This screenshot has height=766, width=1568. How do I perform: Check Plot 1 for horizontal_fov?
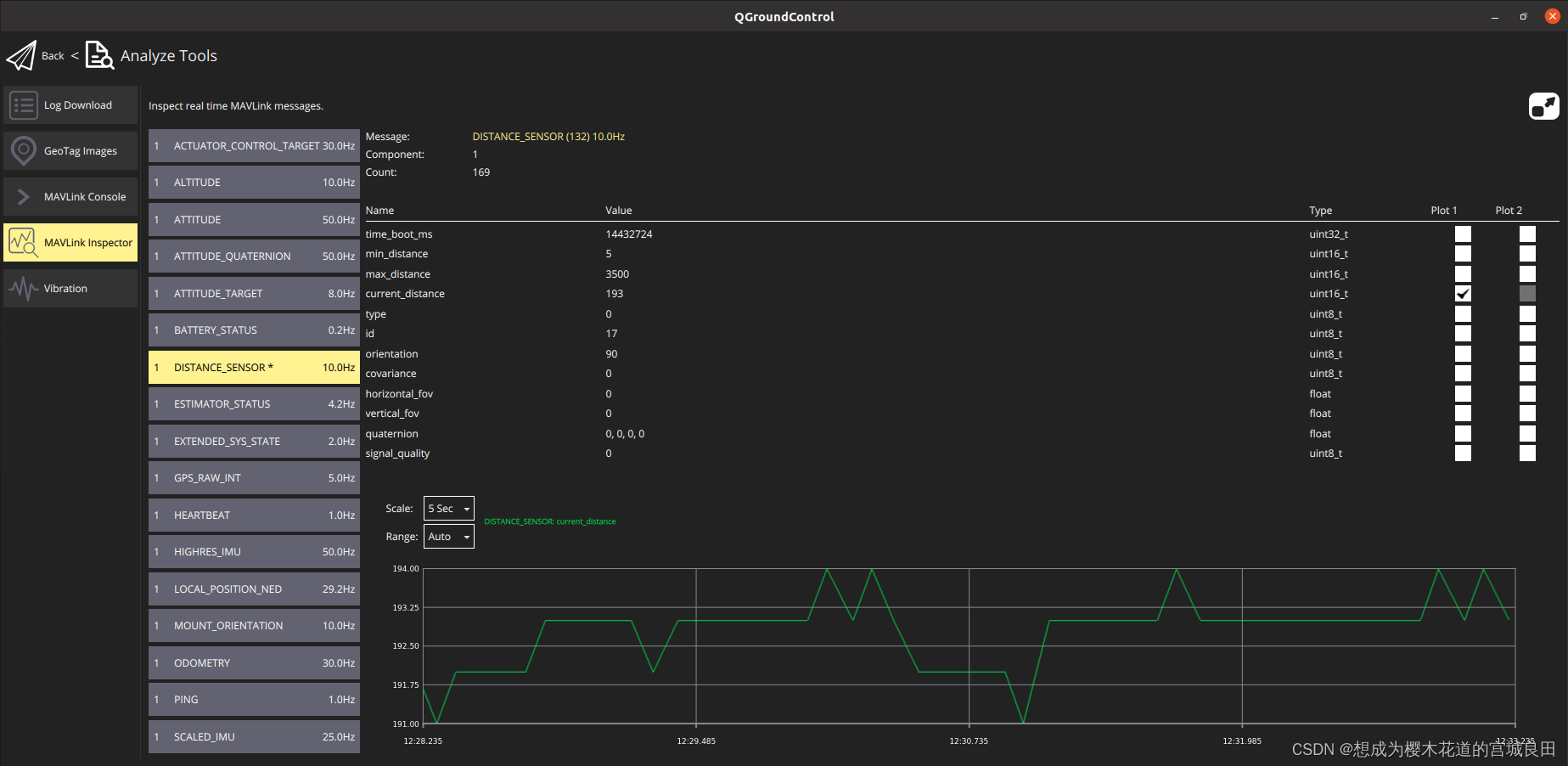click(1463, 394)
